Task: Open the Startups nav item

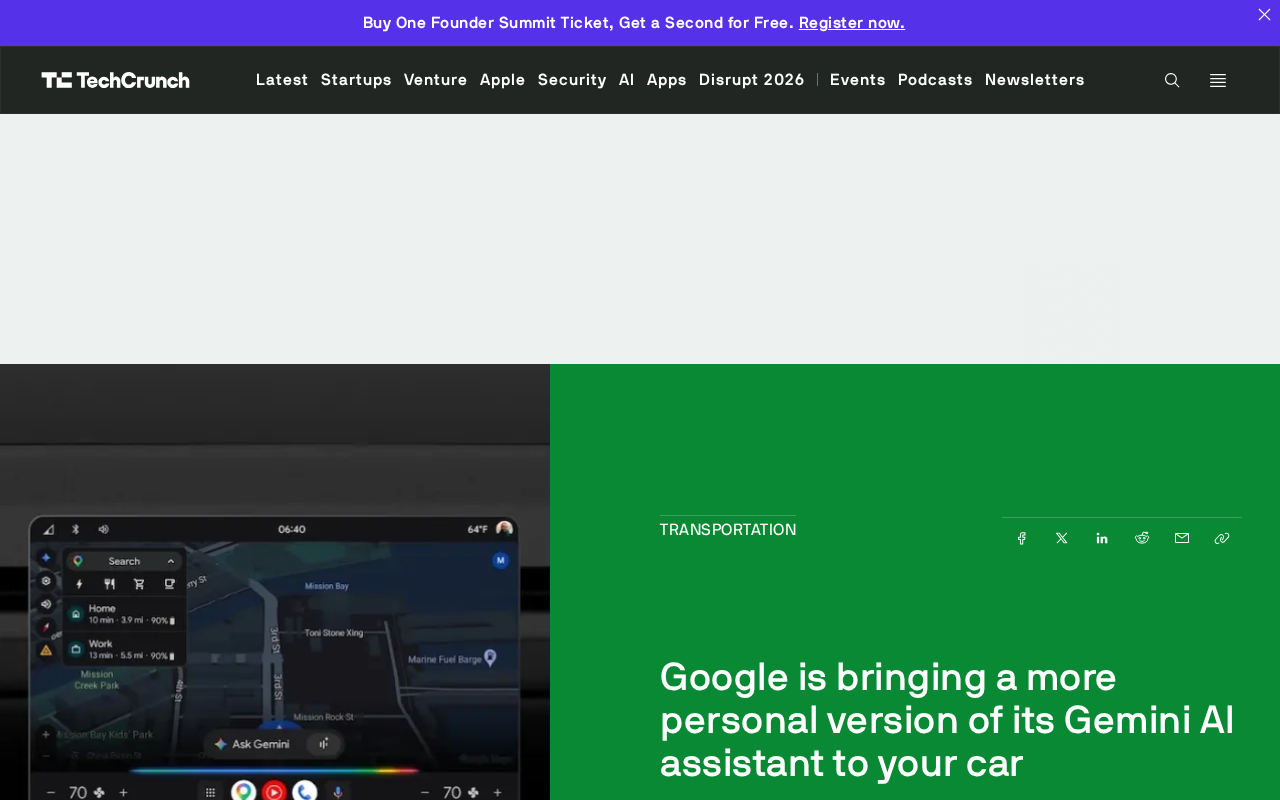Action: (x=356, y=80)
